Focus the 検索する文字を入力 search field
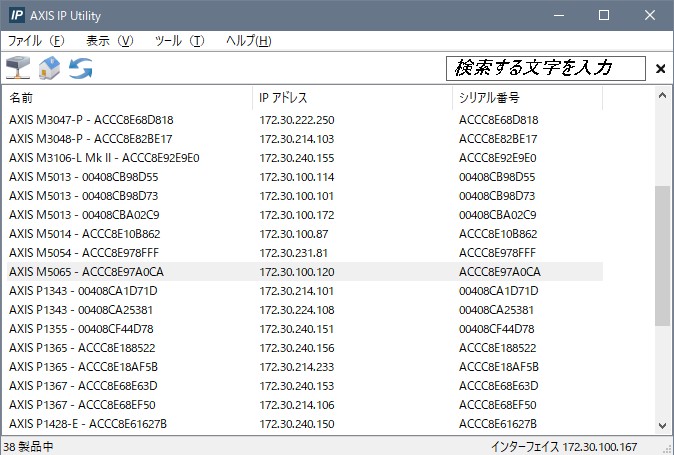 (545, 68)
